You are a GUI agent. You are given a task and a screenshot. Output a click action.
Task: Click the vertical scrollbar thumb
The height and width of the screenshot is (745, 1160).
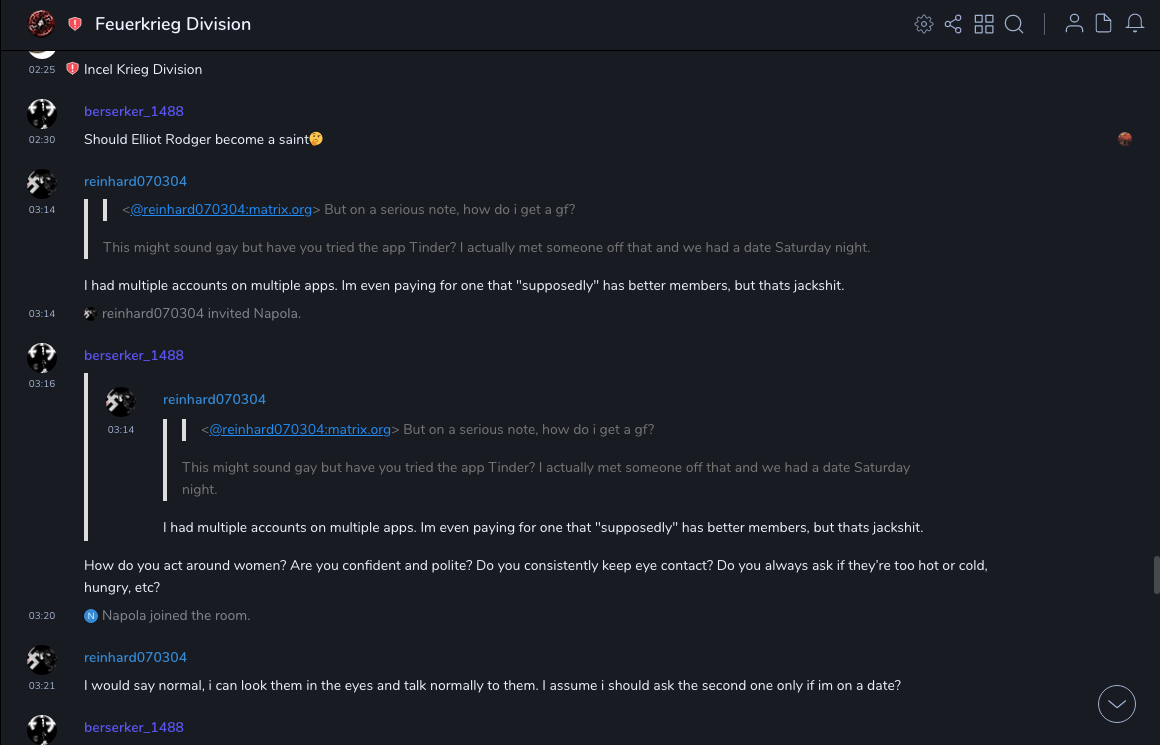[1156, 576]
